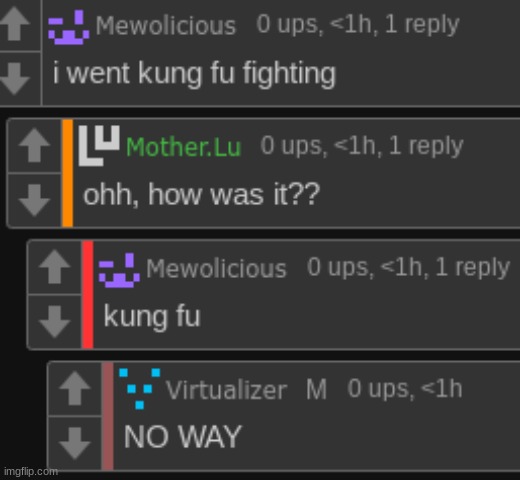
Task: Click Virtualizer's blue pixel avatar icon
Action: pos(140,389)
